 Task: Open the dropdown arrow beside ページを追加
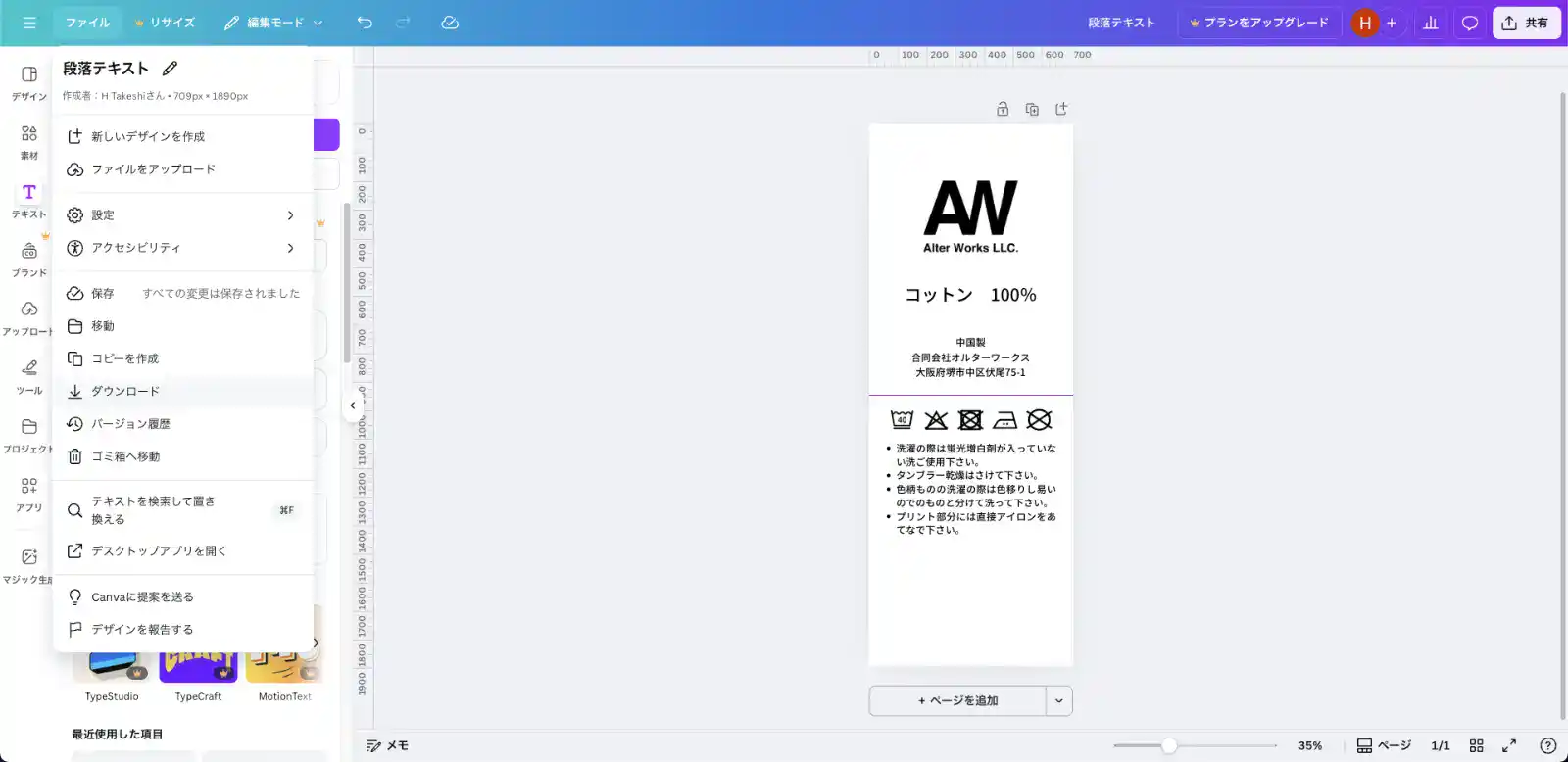click(1058, 701)
